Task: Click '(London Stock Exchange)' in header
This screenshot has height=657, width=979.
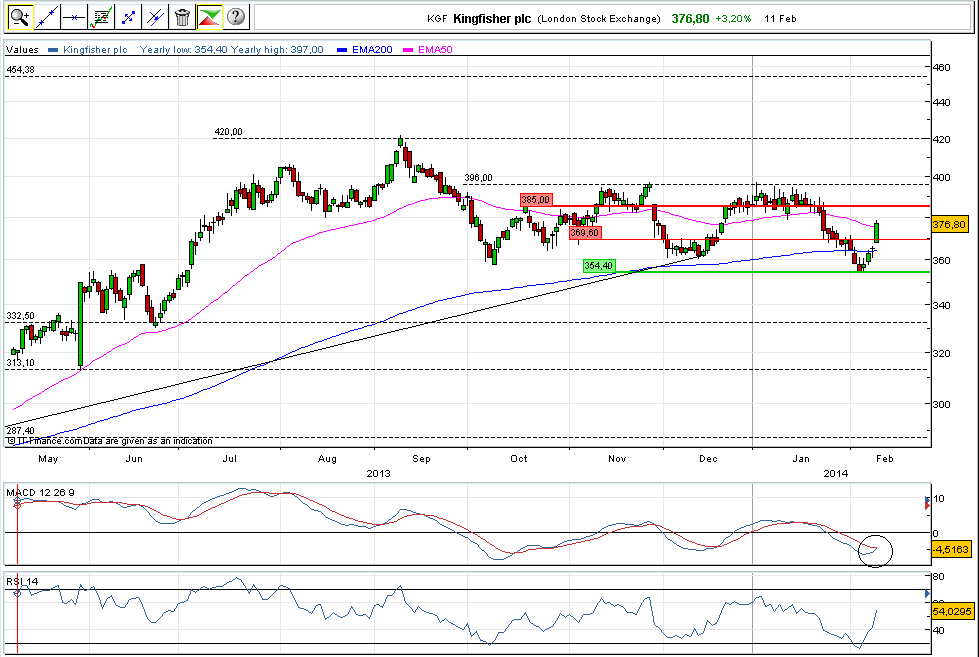Action: click(x=599, y=19)
